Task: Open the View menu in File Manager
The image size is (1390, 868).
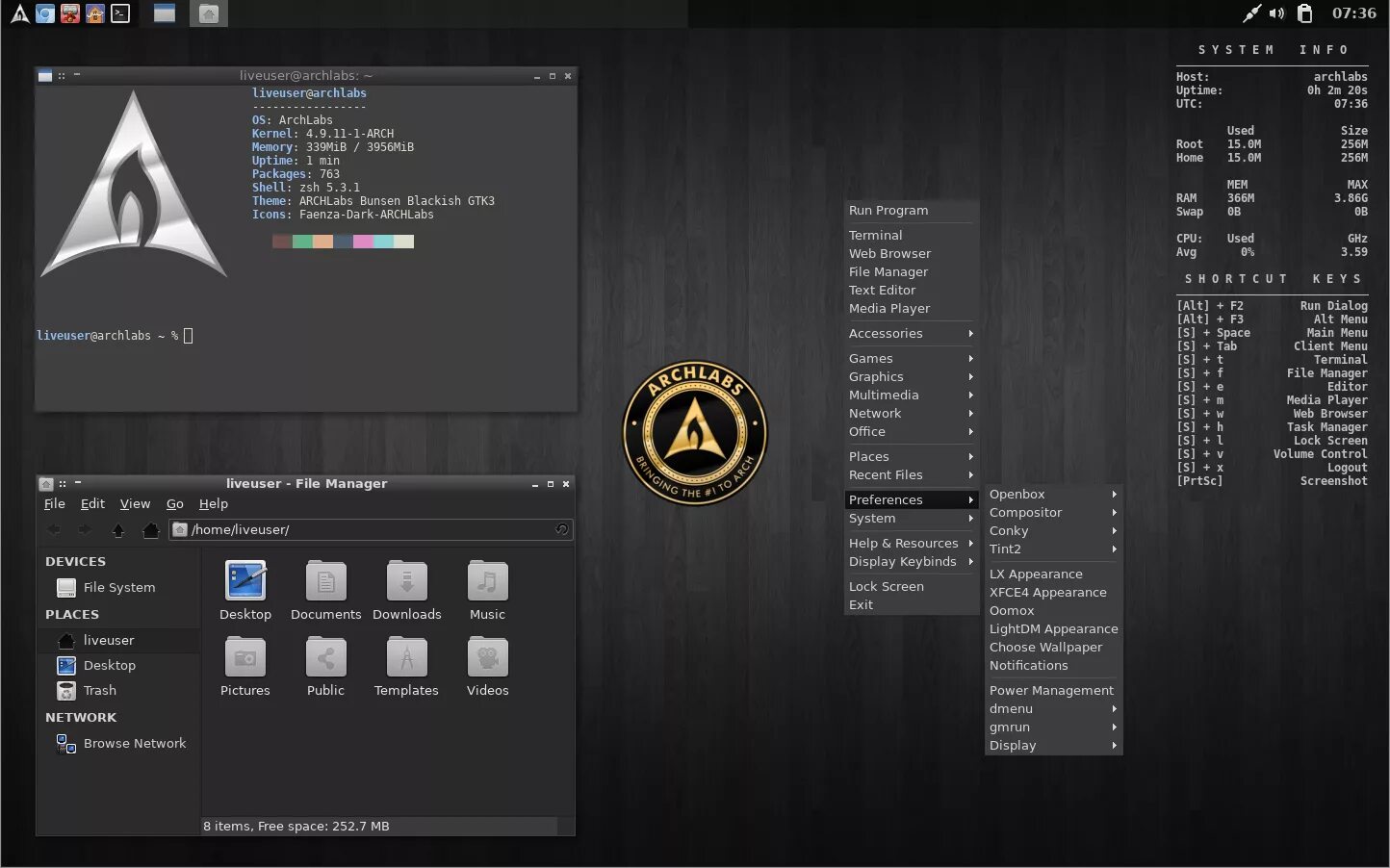Action: click(135, 503)
